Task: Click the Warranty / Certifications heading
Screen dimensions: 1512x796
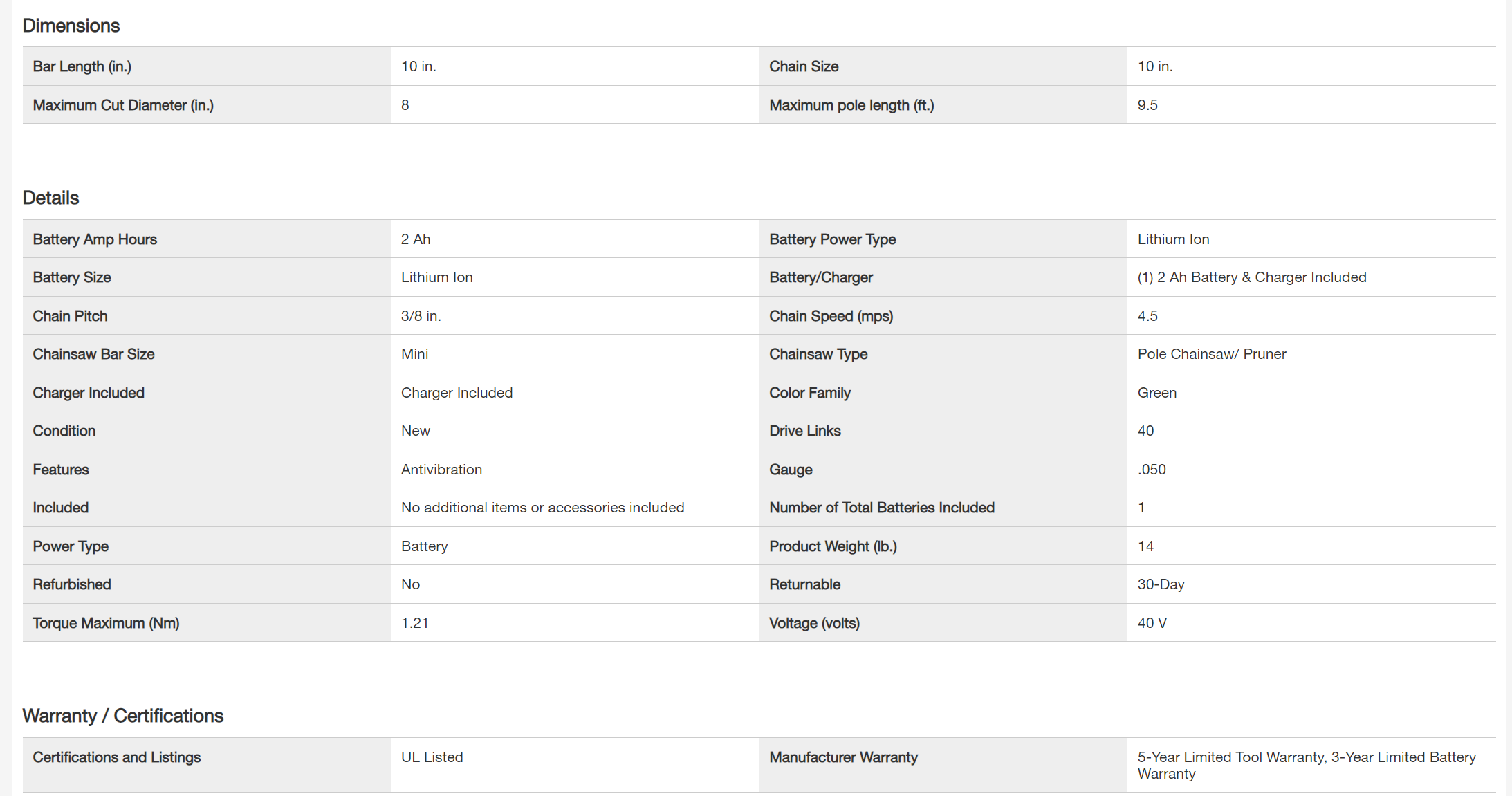Action: click(123, 716)
